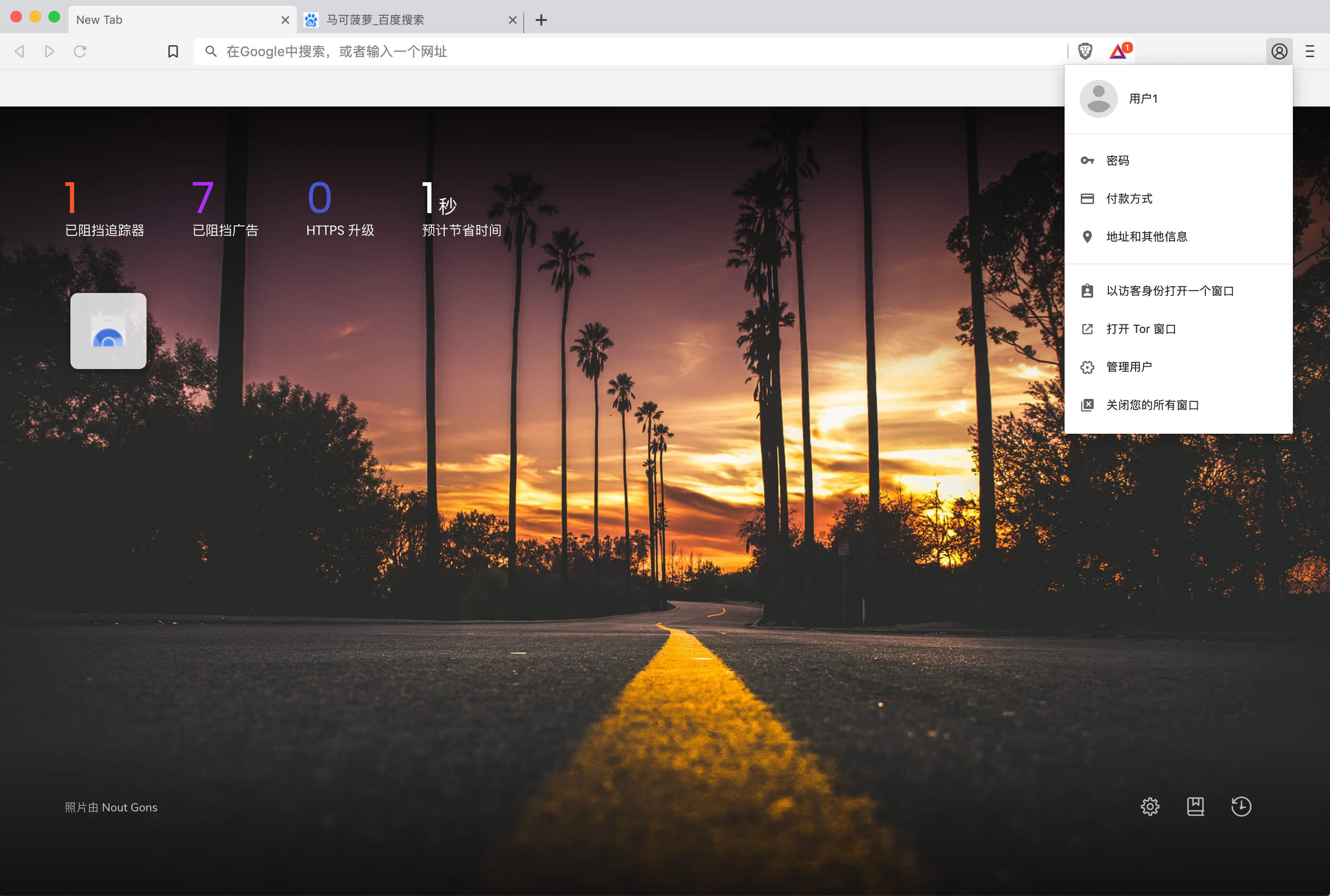Go back with the back arrow
The height and width of the screenshot is (896, 1330).
(20, 51)
